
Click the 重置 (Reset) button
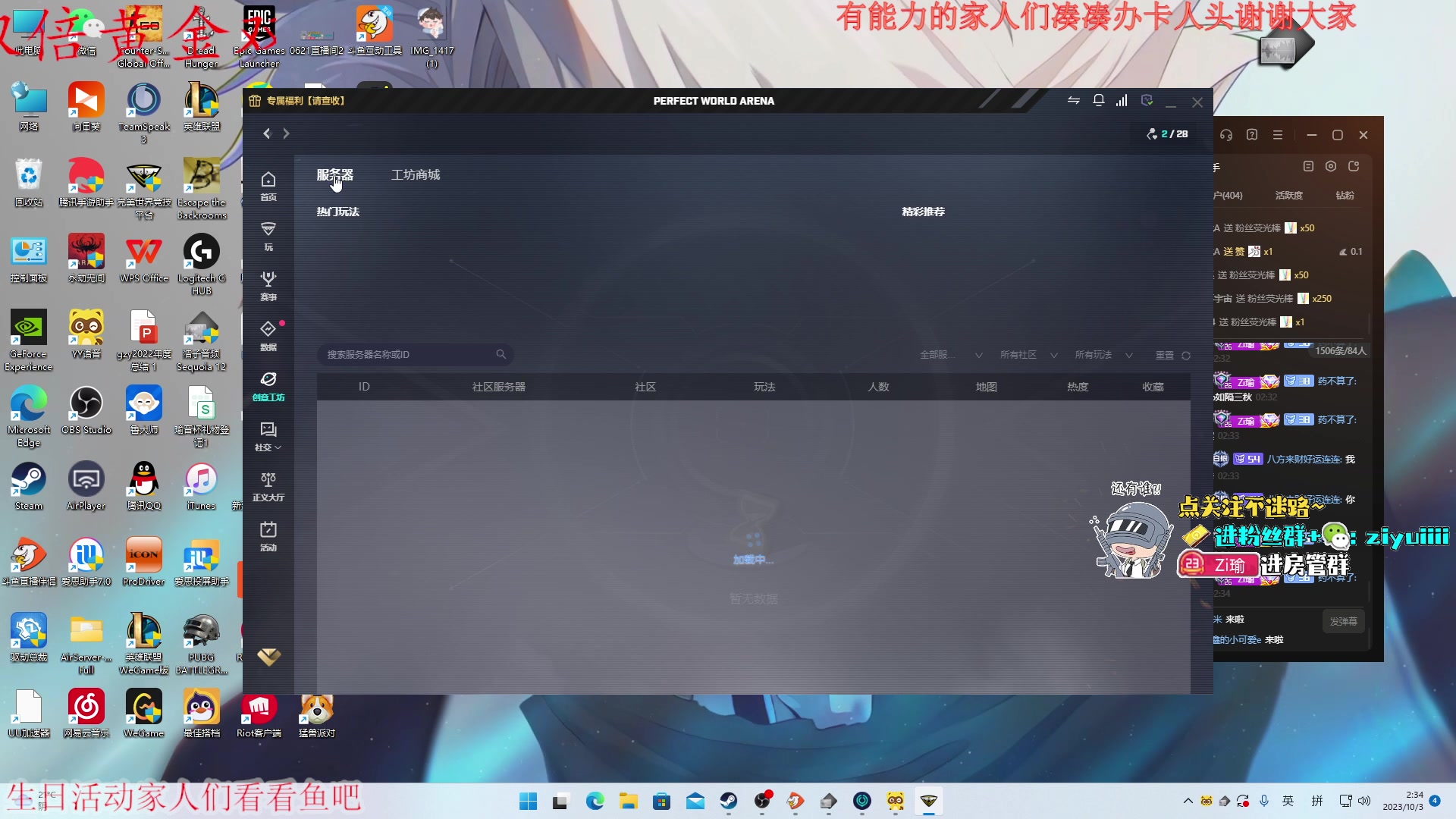coord(1164,355)
